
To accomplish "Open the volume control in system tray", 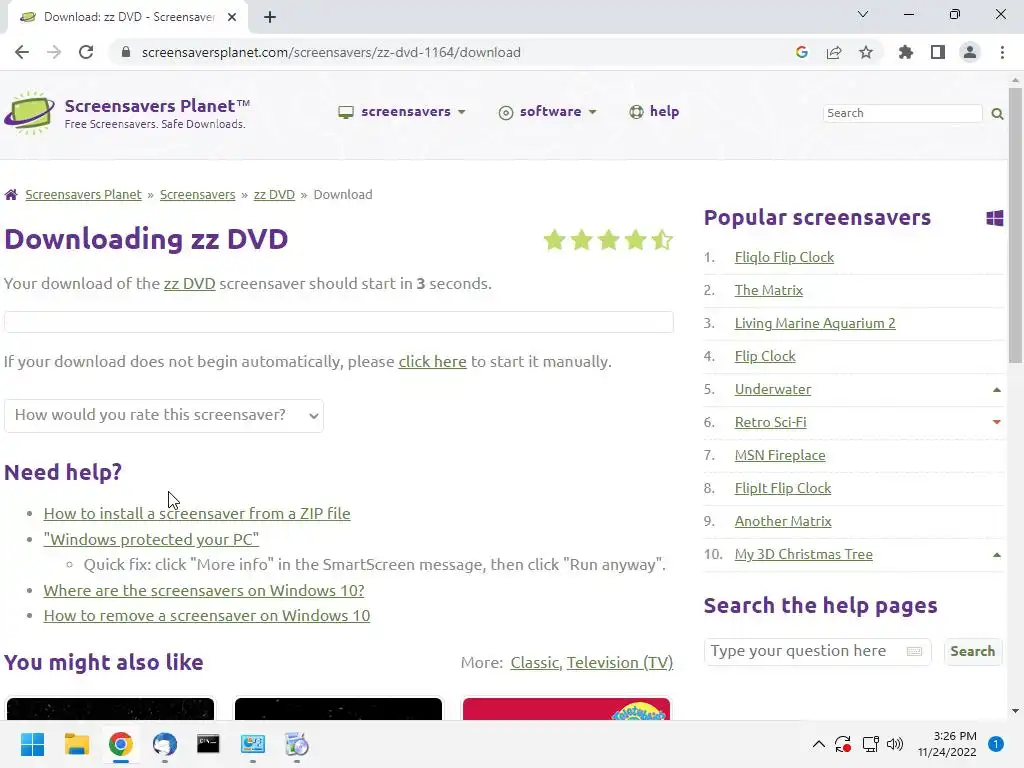I will tap(895, 744).
